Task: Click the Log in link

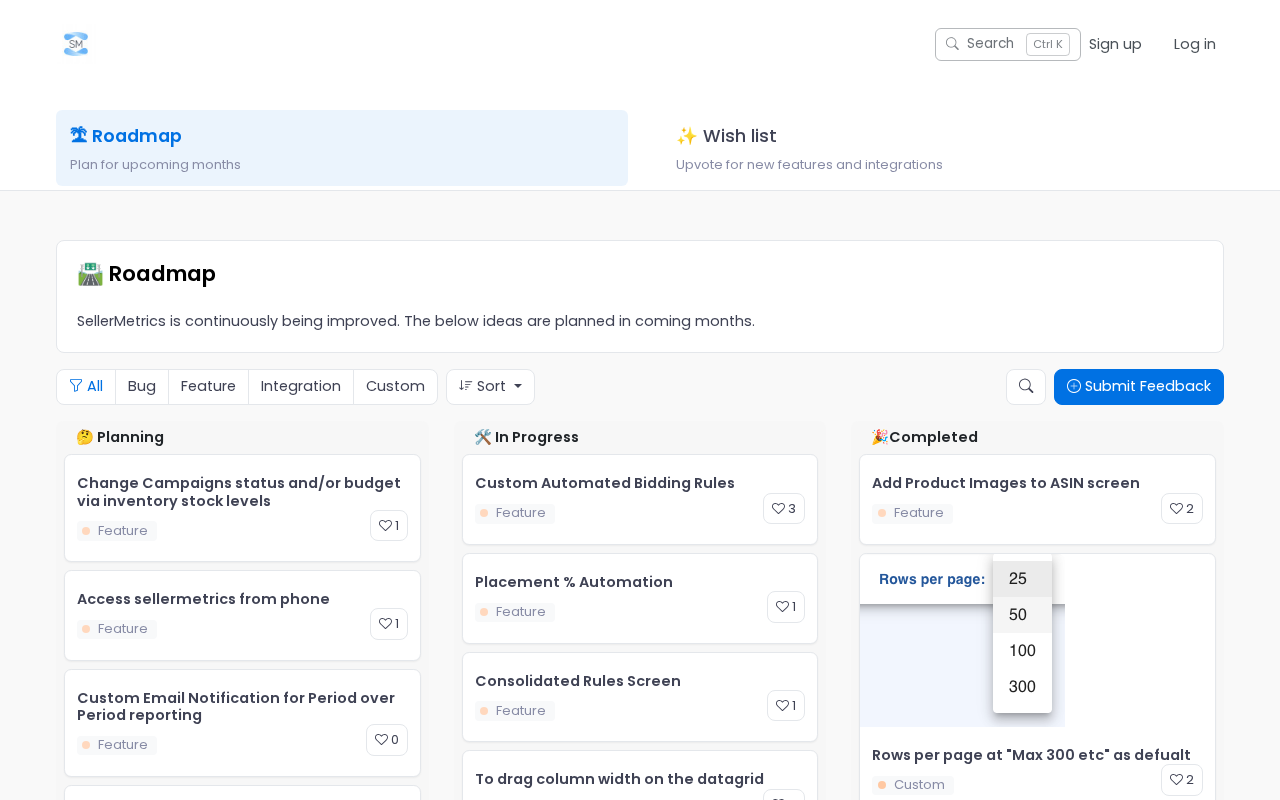Action: pyautogui.click(x=1195, y=44)
